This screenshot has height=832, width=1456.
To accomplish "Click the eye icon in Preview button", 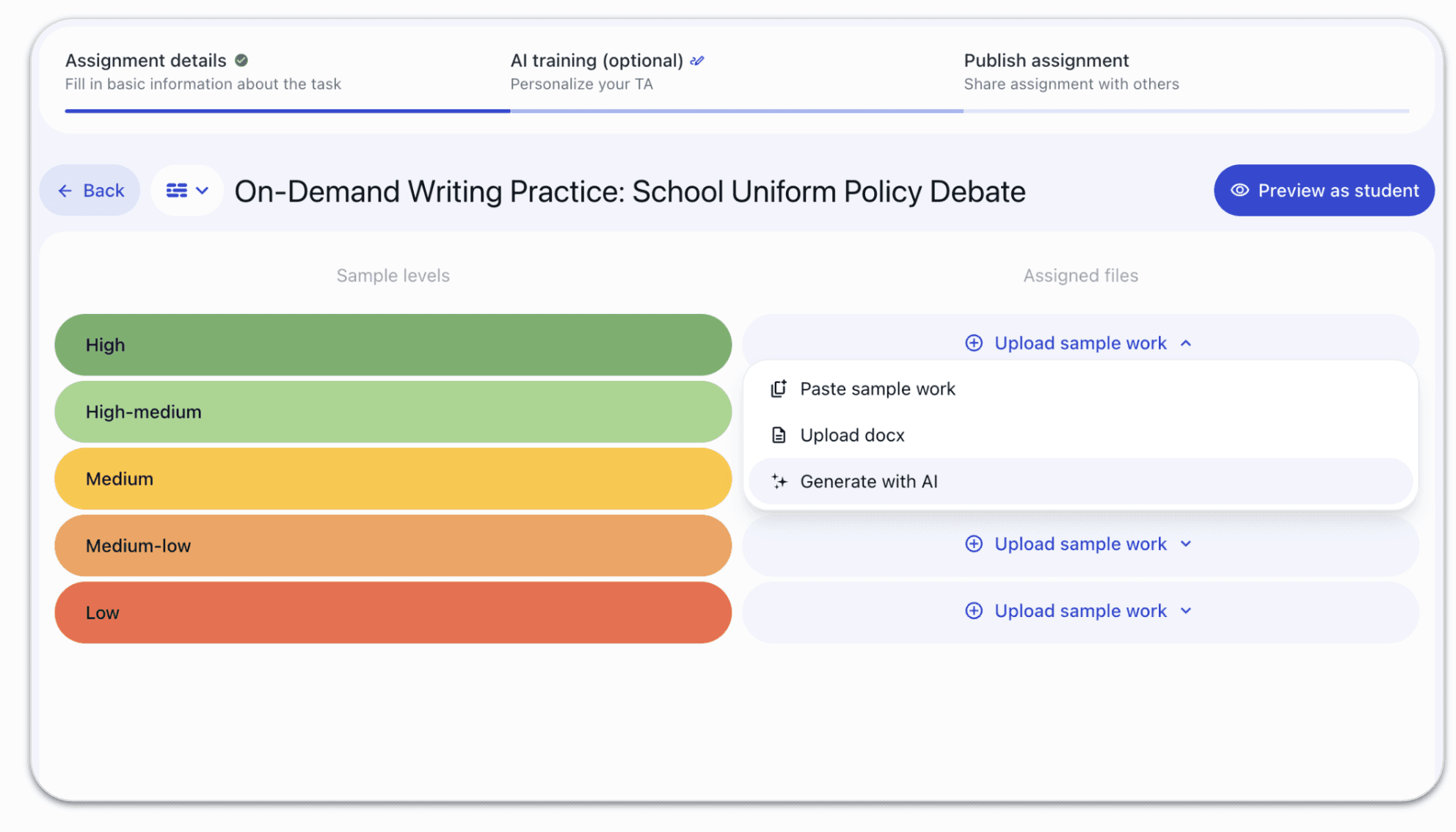I will pyautogui.click(x=1240, y=191).
